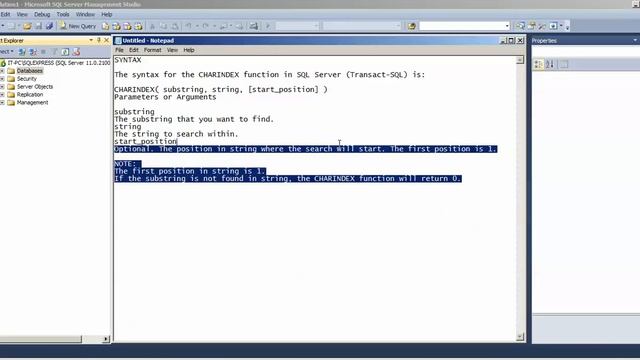Click the Paste icon in SSMS toolbar

[x=174, y=26]
